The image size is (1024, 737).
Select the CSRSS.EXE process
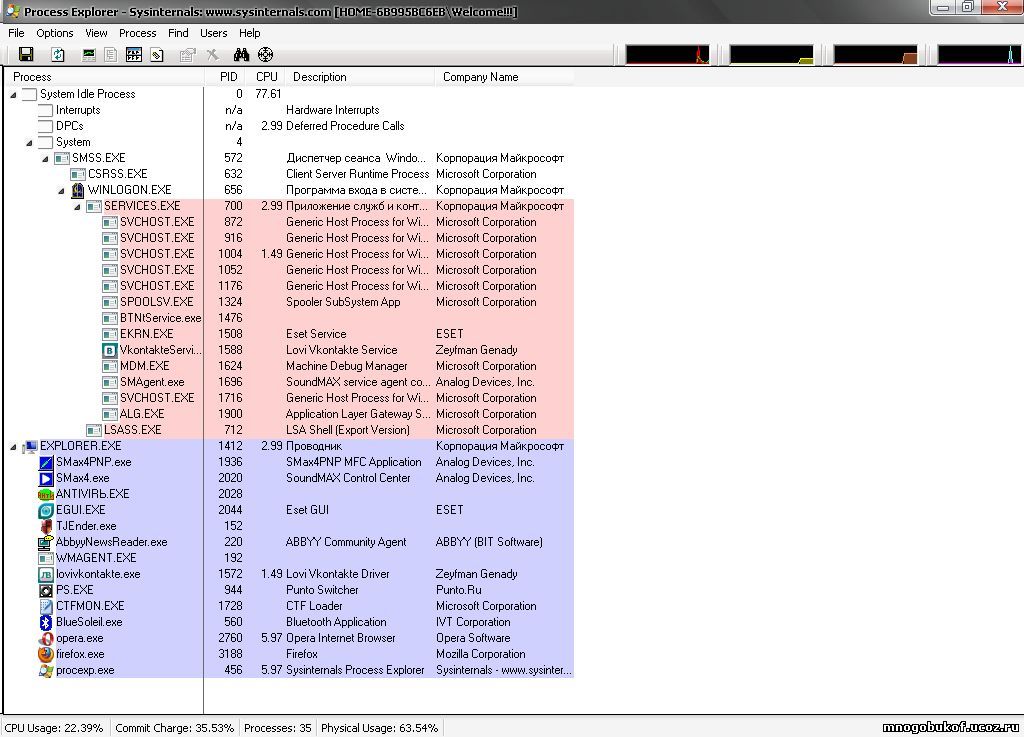point(323,174)
